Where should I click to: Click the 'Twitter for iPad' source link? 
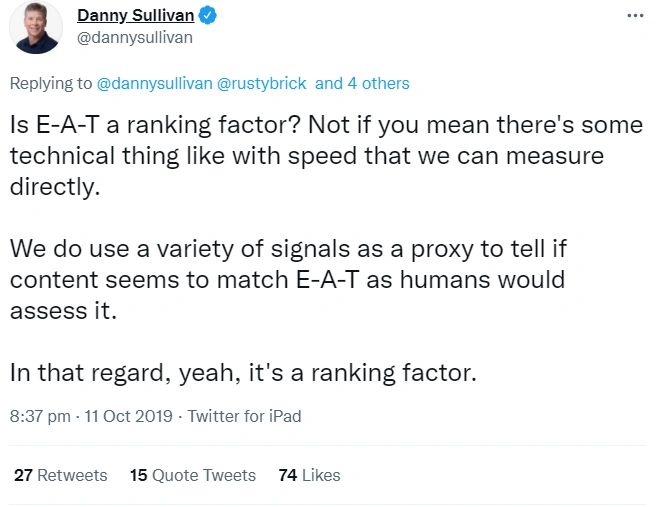tap(244, 416)
